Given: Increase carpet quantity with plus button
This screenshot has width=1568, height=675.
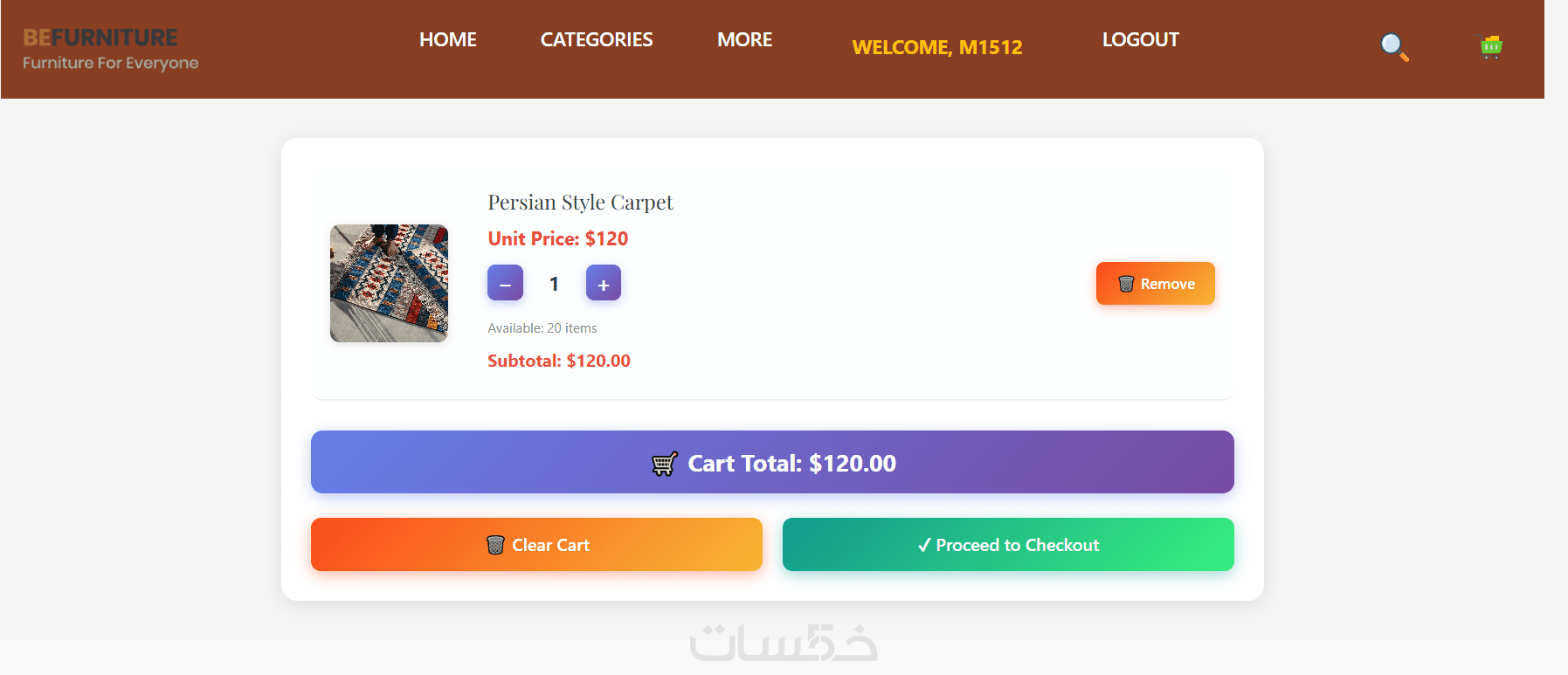Looking at the screenshot, I should (x=604, y=283).
